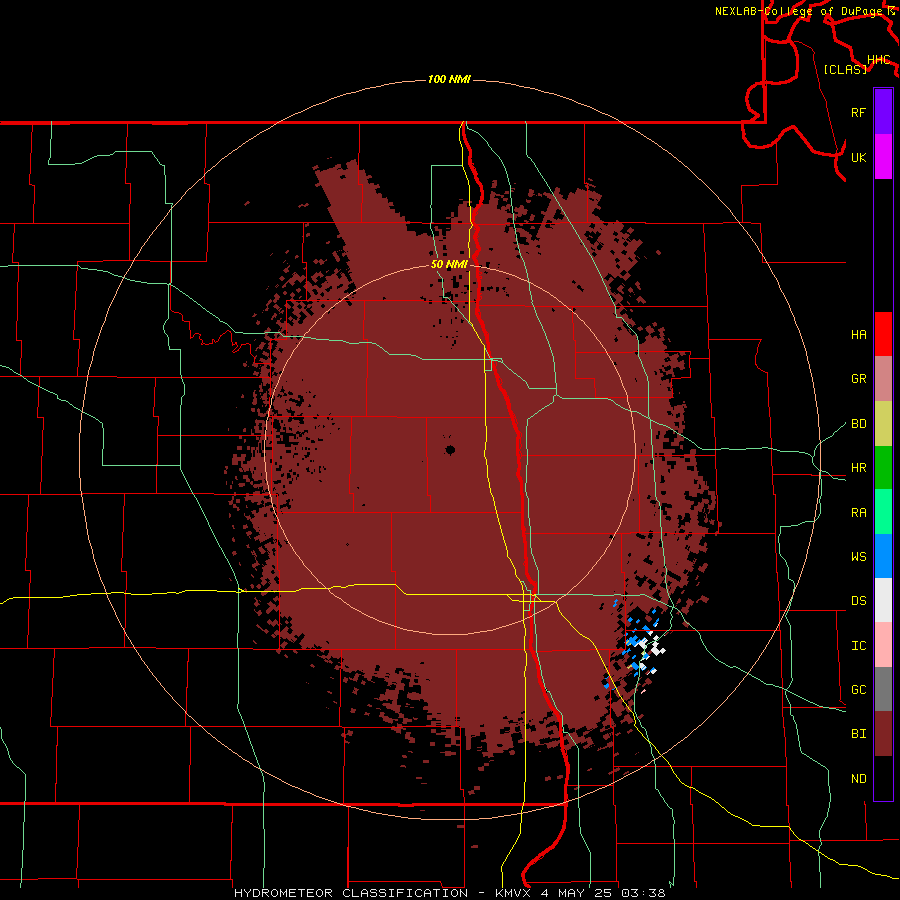Click the white DS legend swatch
Image resolution: width=900 pixels, height=900 pixels.
[x=883, y=600]
